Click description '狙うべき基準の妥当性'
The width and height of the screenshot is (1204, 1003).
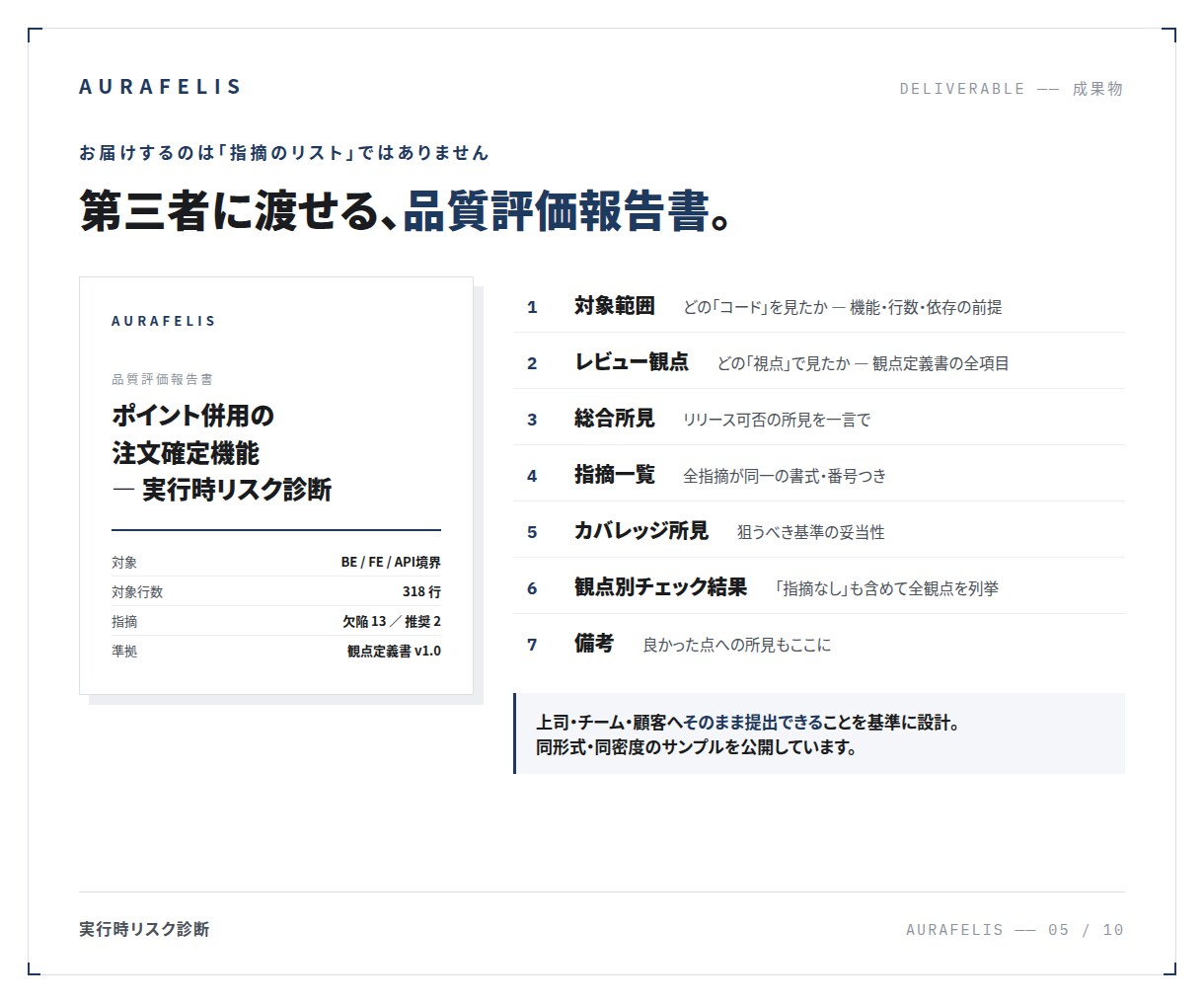click(811, 533)
